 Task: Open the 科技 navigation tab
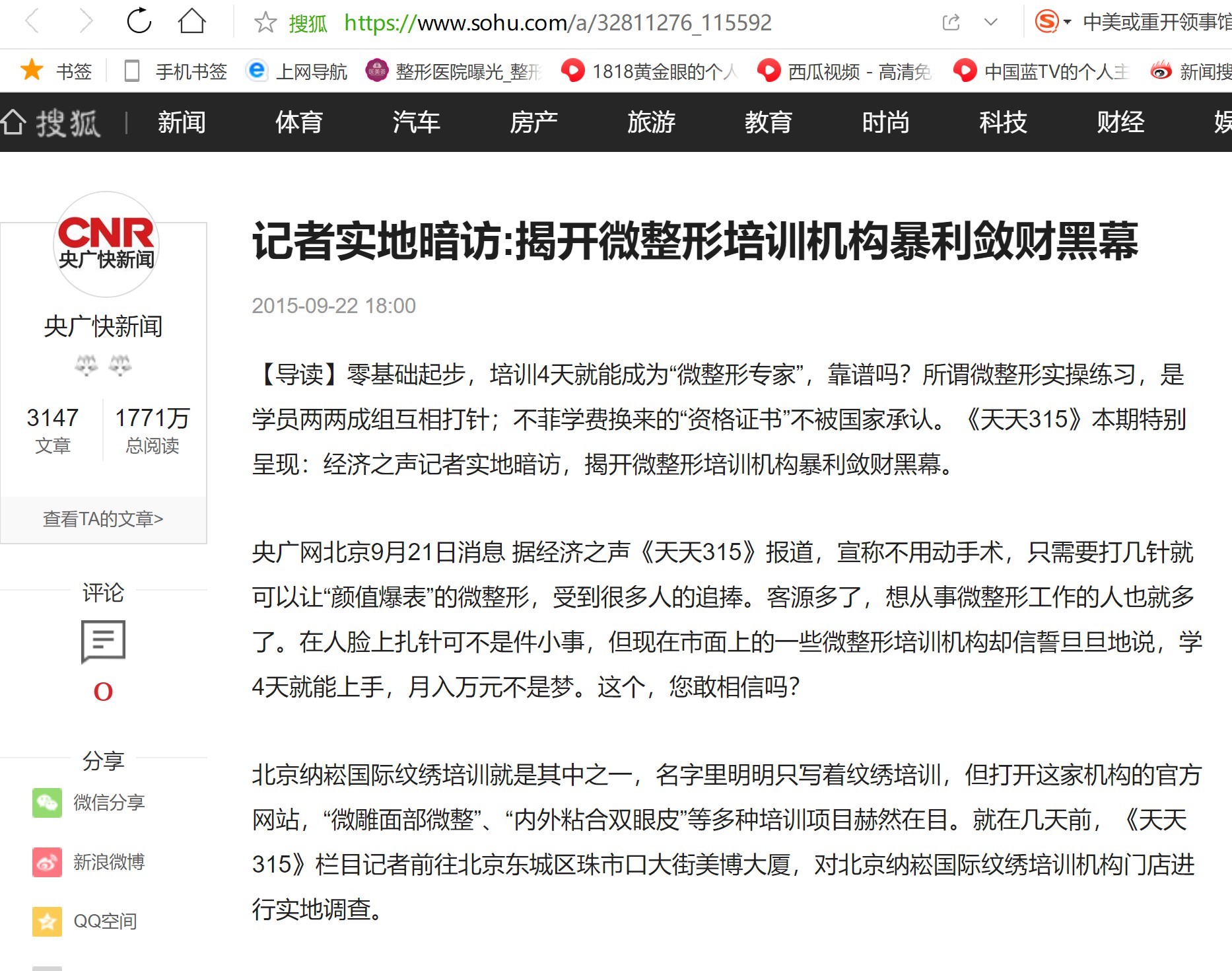(x=1004, y=122)
